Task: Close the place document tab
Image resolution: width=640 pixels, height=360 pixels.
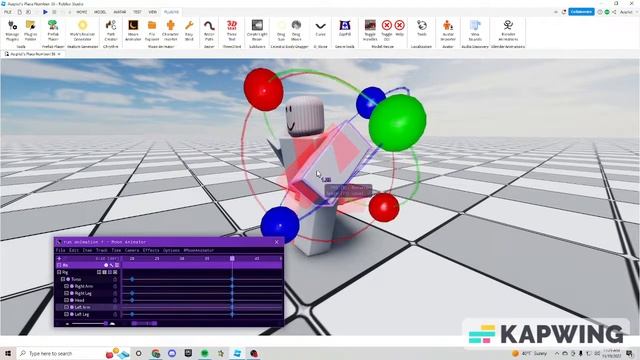Action: pos(59,54)
